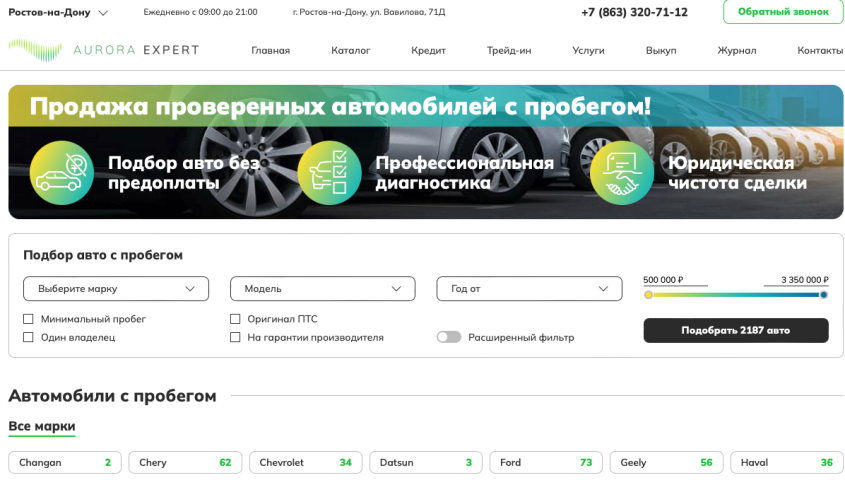The image size is (845, 480).
Task: Open the Chevrolet brand button
Action: [x=306, y=463]
